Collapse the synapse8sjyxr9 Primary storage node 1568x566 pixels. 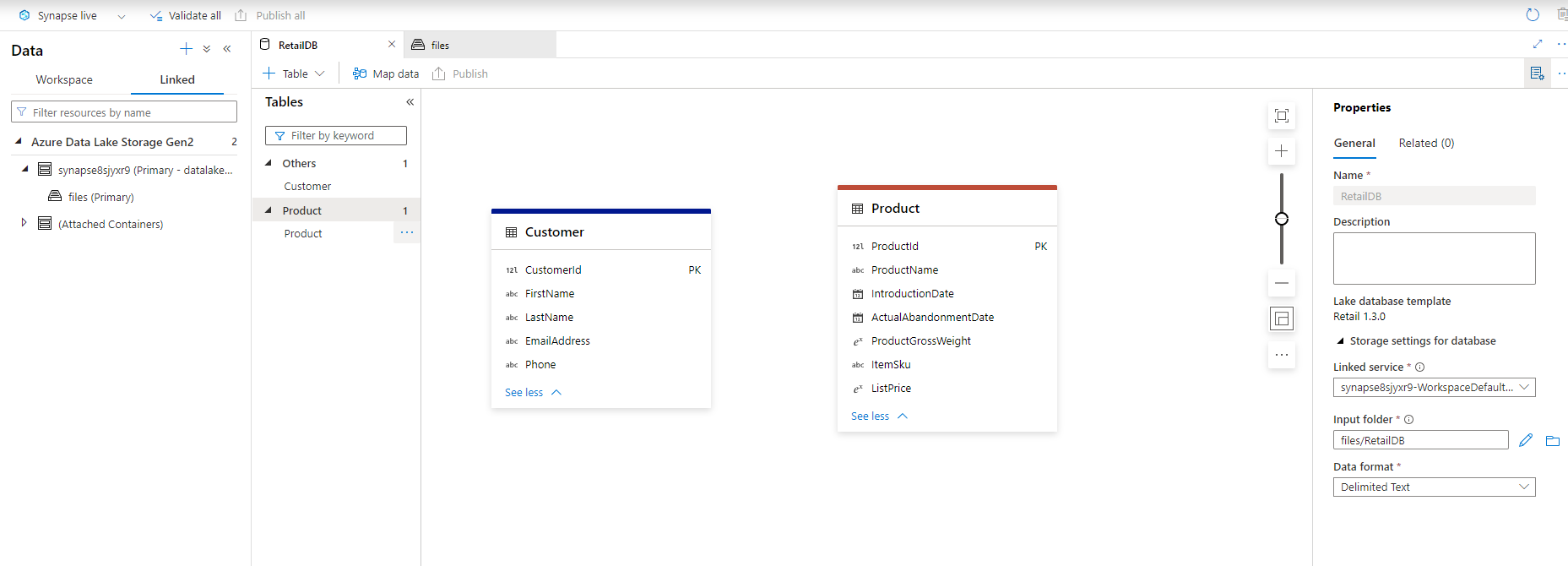coord(24,169)
